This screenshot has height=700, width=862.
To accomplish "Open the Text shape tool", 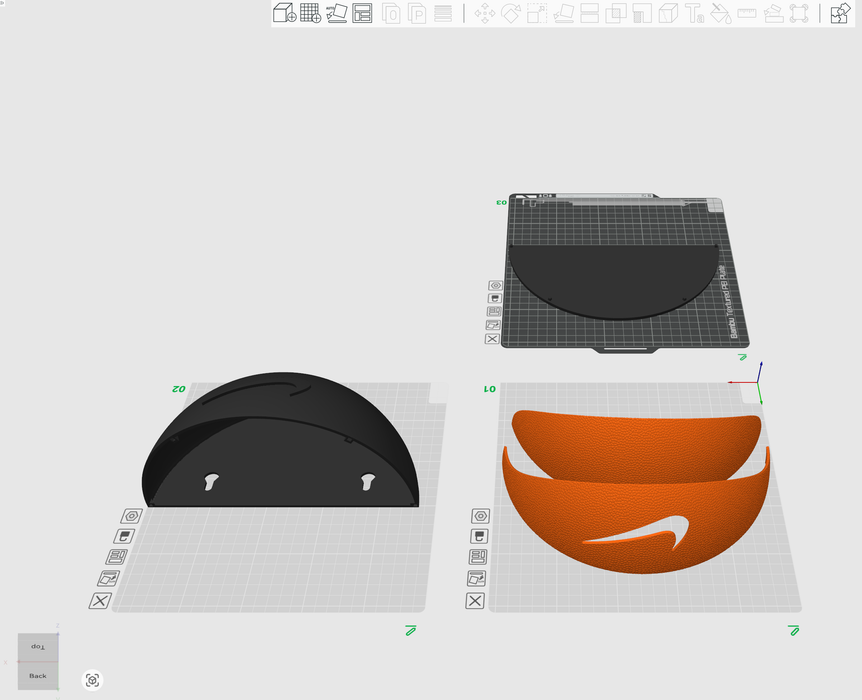I will [694, 13].
